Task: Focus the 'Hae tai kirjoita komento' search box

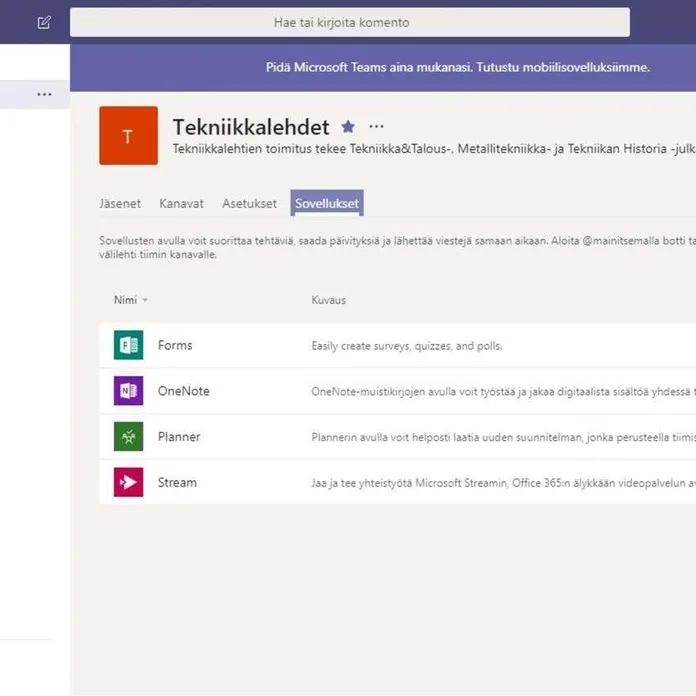Action: [x=349, y=22]
